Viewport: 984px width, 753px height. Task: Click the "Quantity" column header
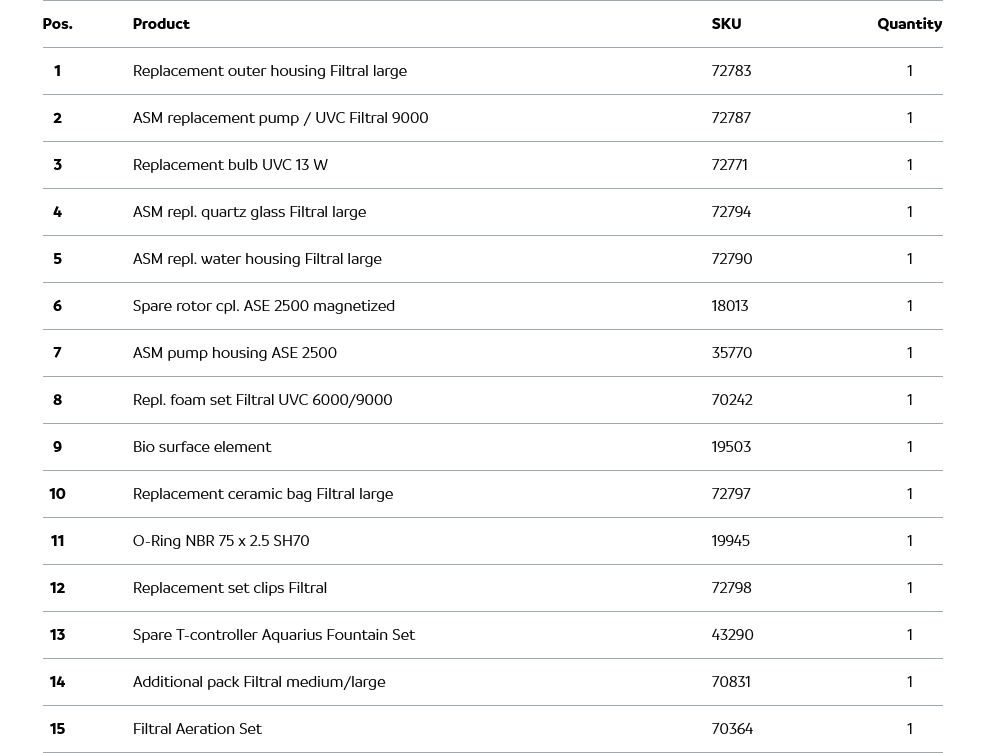909,24
